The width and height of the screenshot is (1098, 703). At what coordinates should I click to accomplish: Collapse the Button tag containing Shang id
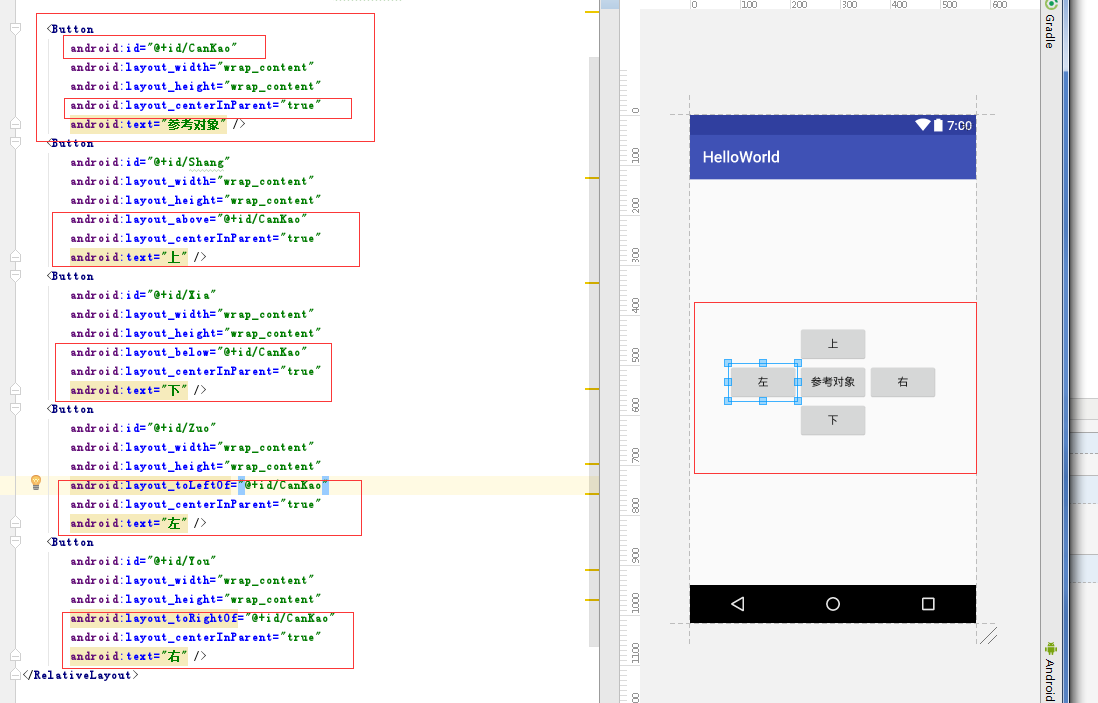(15, 143)
